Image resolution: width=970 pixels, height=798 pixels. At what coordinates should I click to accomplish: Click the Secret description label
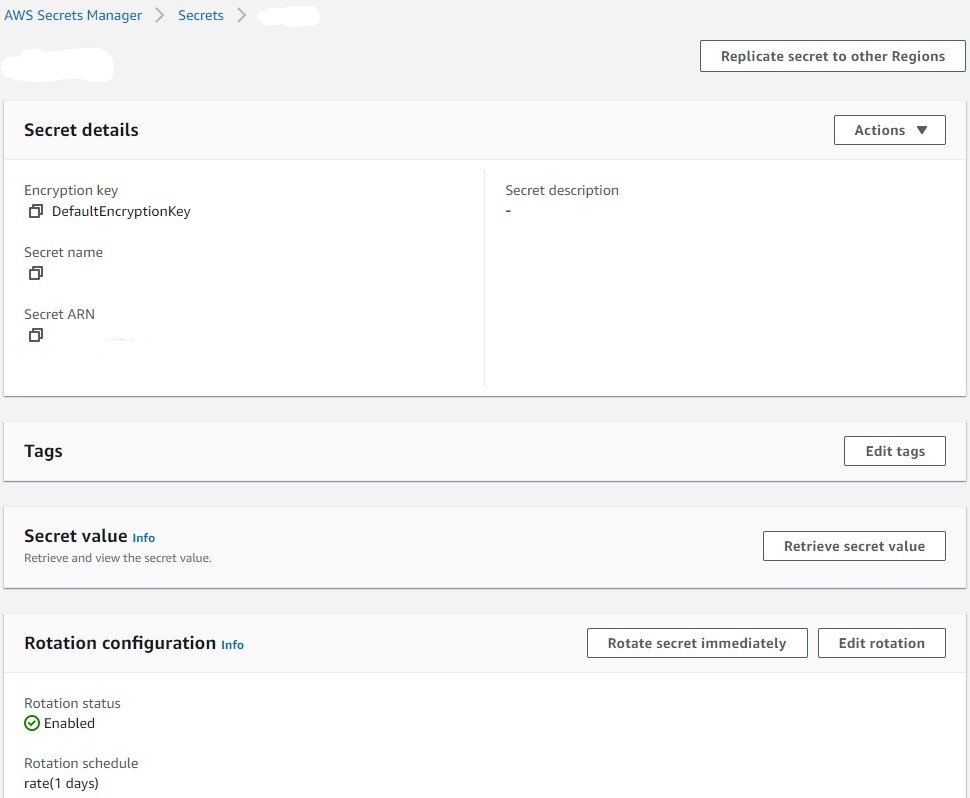pos(562,191)
